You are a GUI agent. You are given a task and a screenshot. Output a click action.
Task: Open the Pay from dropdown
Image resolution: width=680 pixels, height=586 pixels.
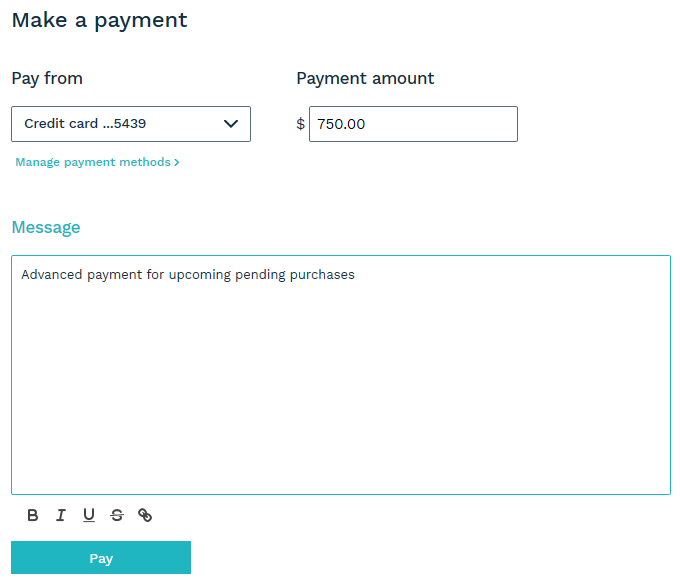[x=131, y=124]
